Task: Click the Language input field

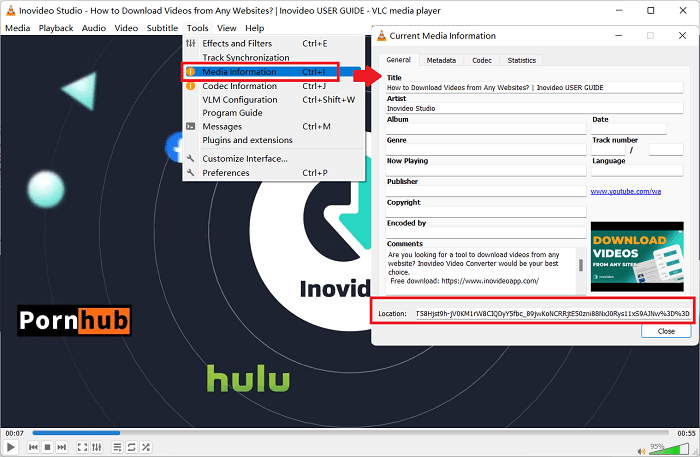Action: (x=637, y=170)
